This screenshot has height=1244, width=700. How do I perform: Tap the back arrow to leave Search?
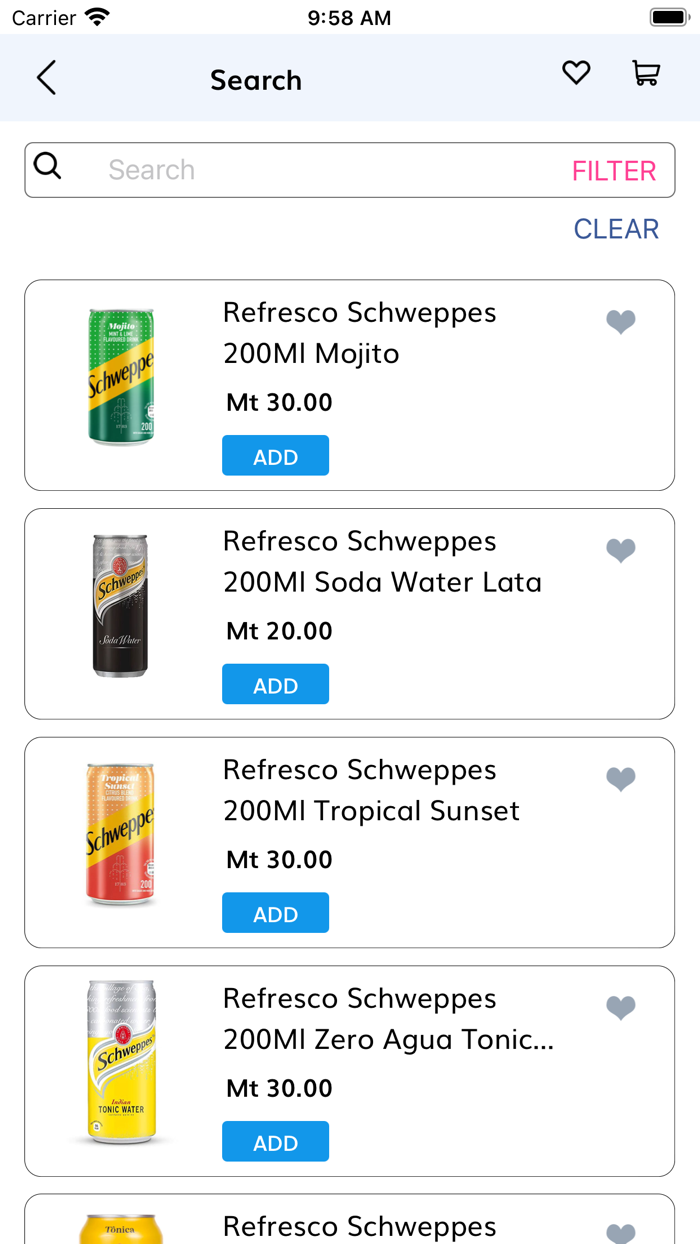click(x=46, y=77)
